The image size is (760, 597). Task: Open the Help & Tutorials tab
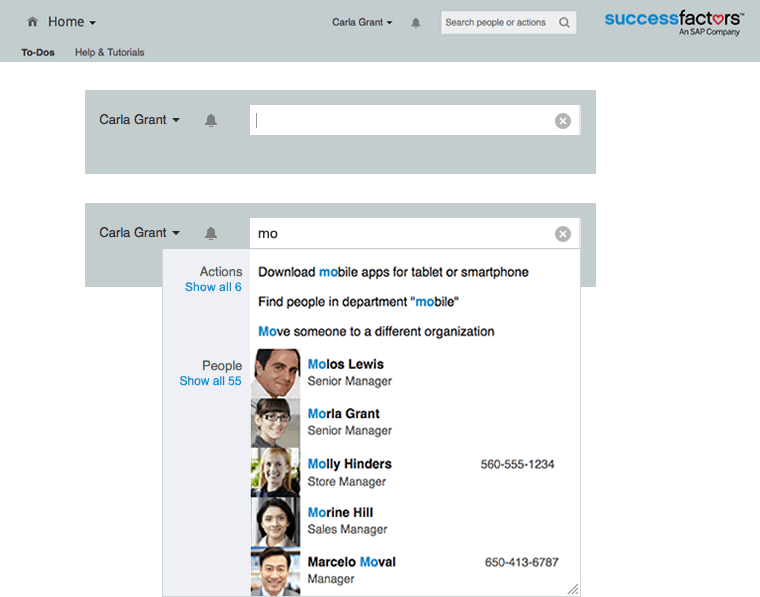pyautogui.click(x=109, y=52)
